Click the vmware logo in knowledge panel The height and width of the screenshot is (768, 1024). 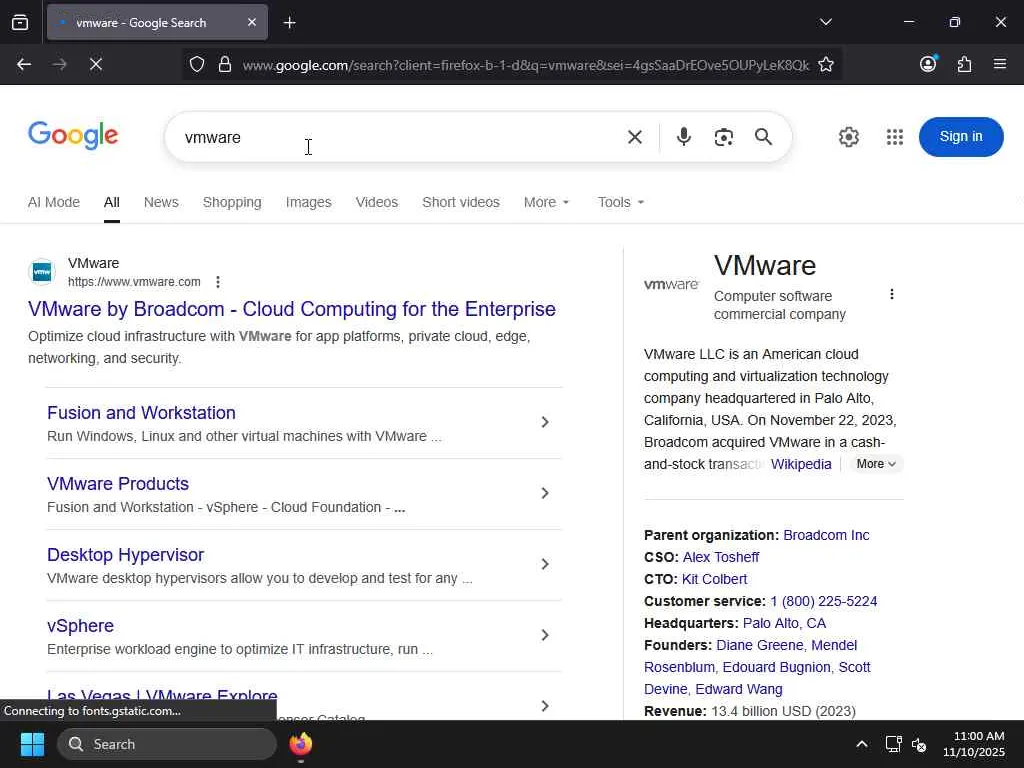coord(671,285)
